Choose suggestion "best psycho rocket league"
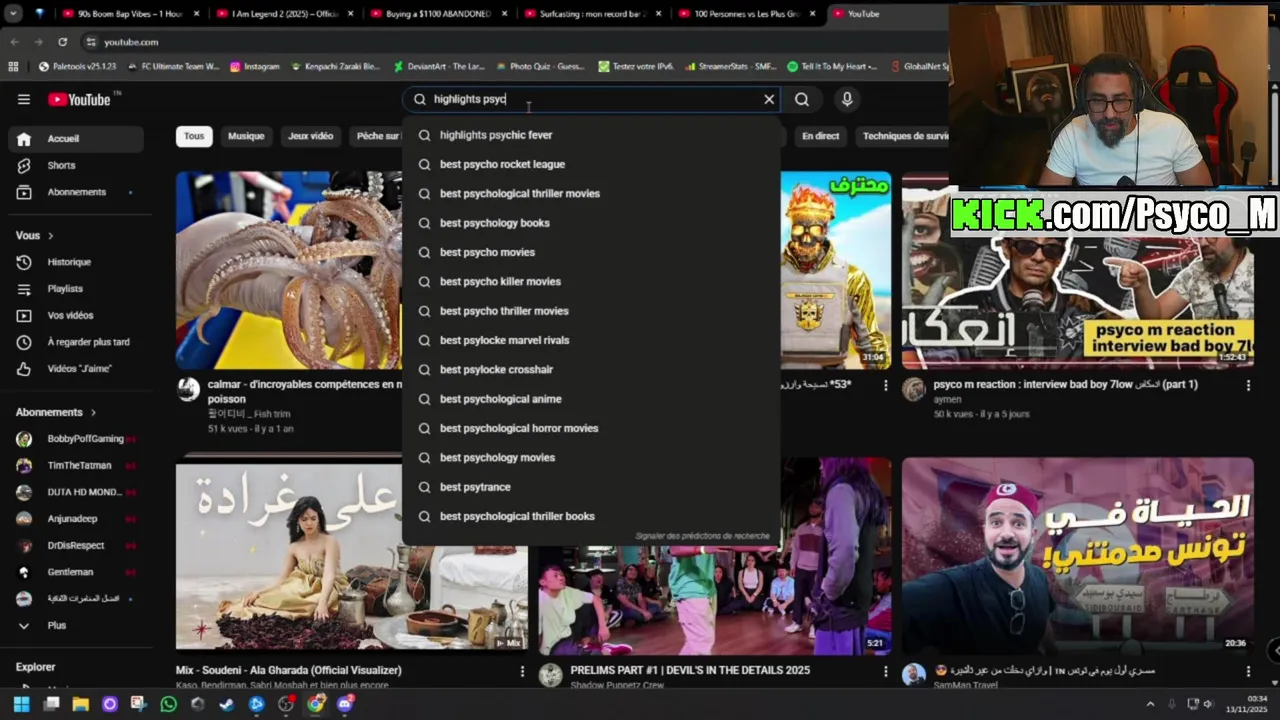The width and height of the screenshot is (1280, 720). pos(591,164)
